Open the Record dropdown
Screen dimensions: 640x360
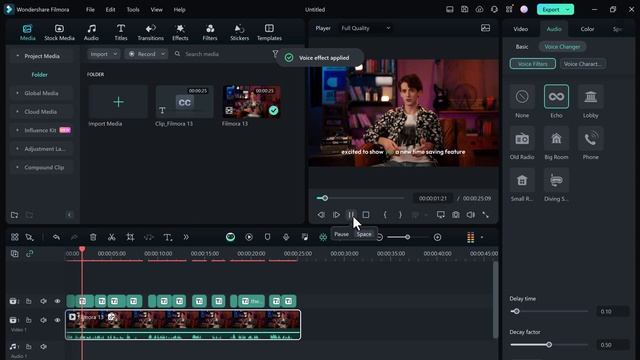(146, 54)
